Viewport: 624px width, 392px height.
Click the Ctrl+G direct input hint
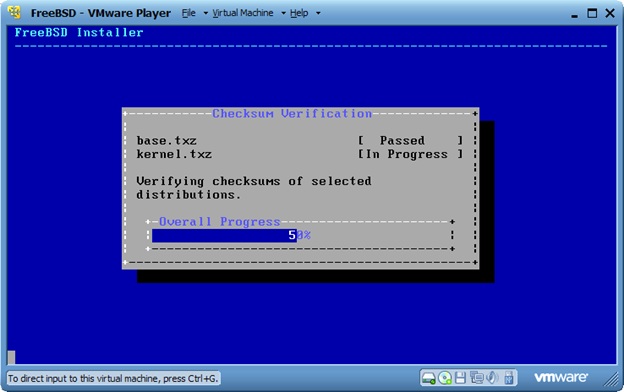(113, 378)
